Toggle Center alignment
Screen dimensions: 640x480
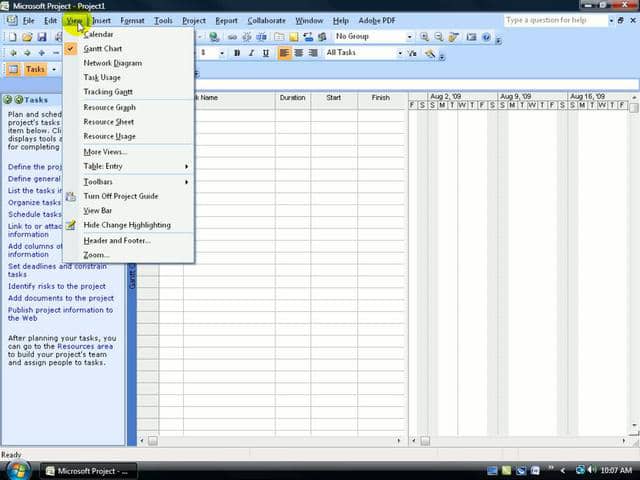point(299,53)
